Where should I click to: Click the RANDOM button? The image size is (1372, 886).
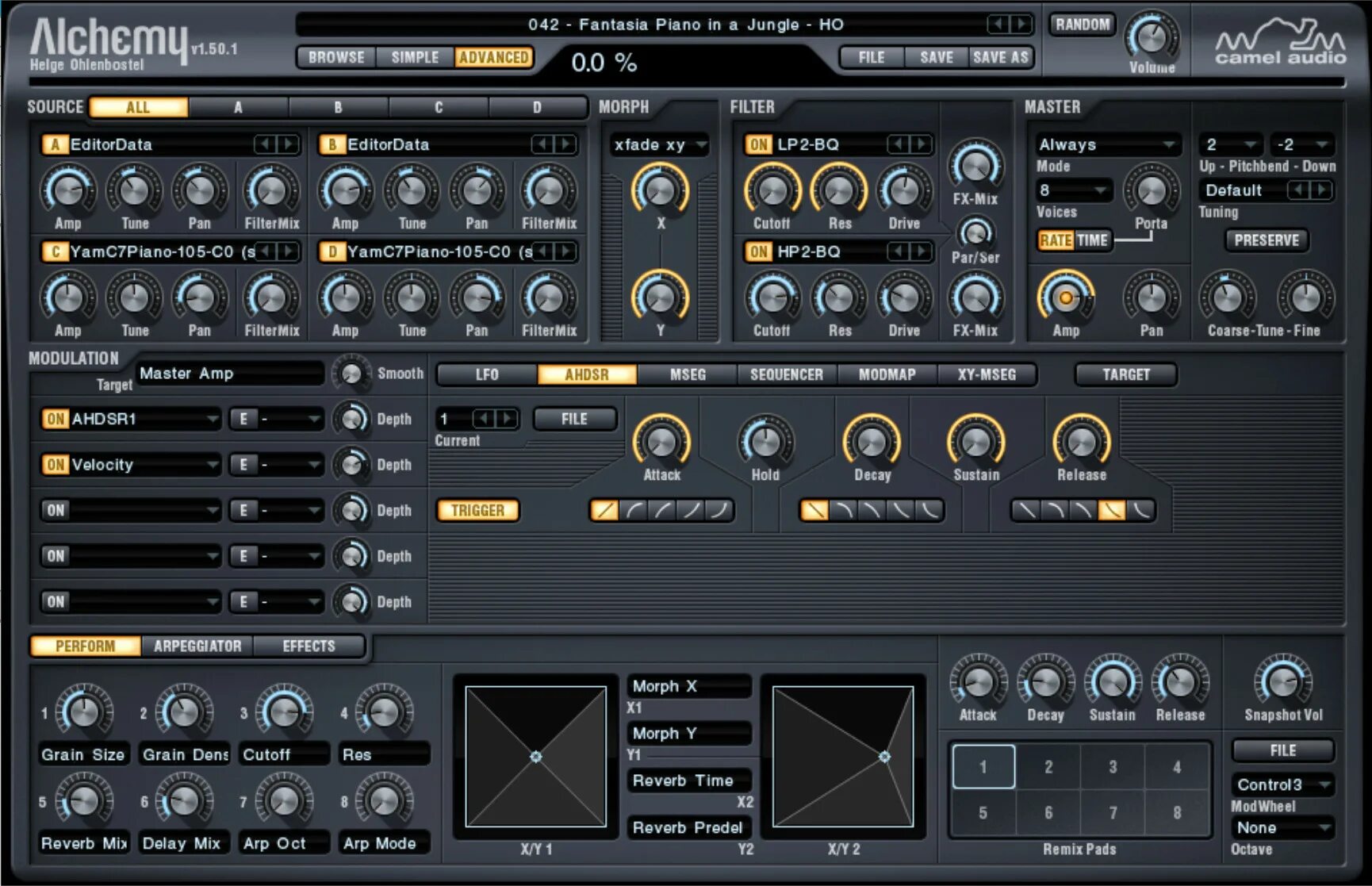(1082, 24)
